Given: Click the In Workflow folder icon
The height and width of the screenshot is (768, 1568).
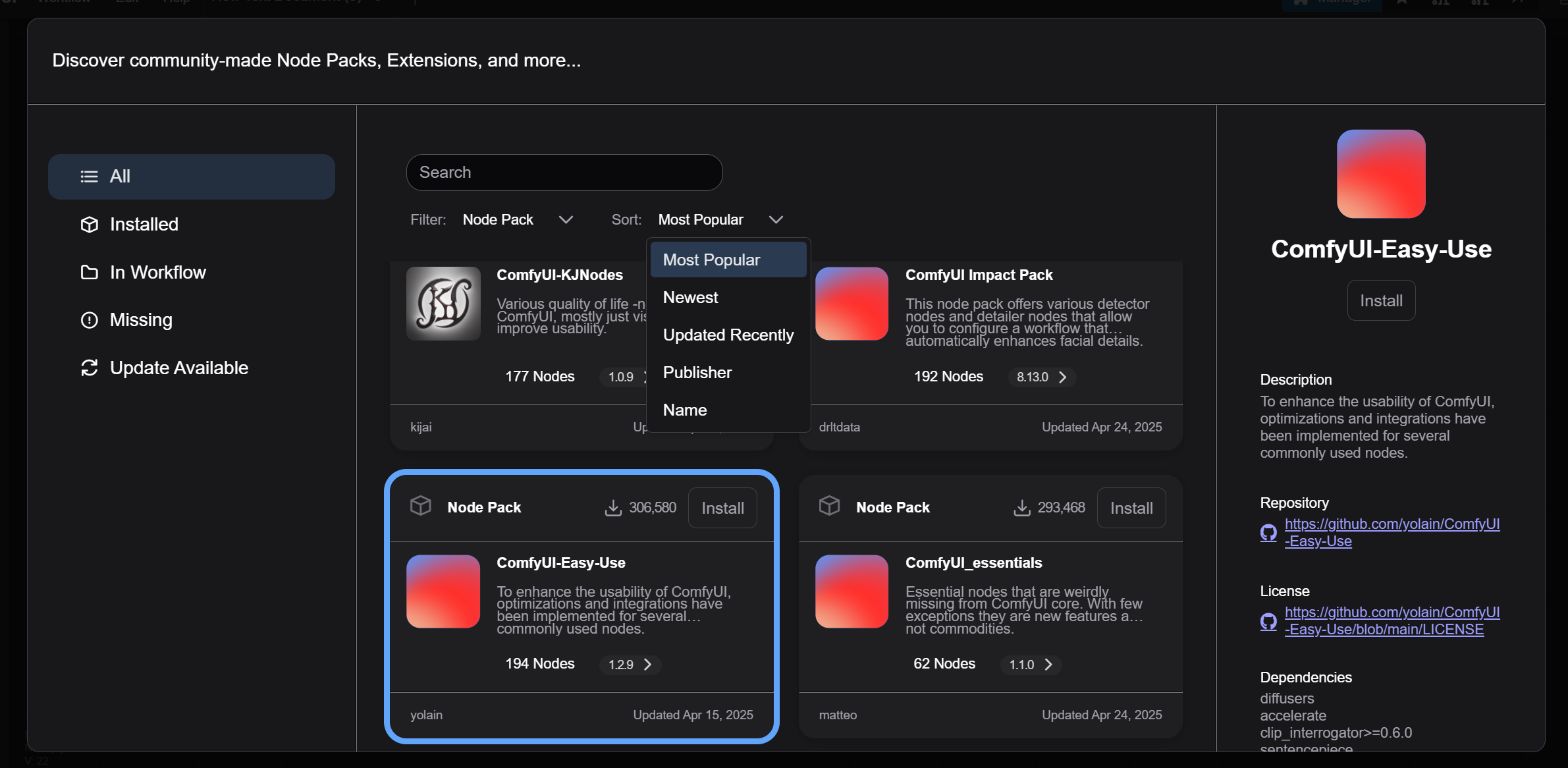Looking at the screenshot, I should 89,272.
